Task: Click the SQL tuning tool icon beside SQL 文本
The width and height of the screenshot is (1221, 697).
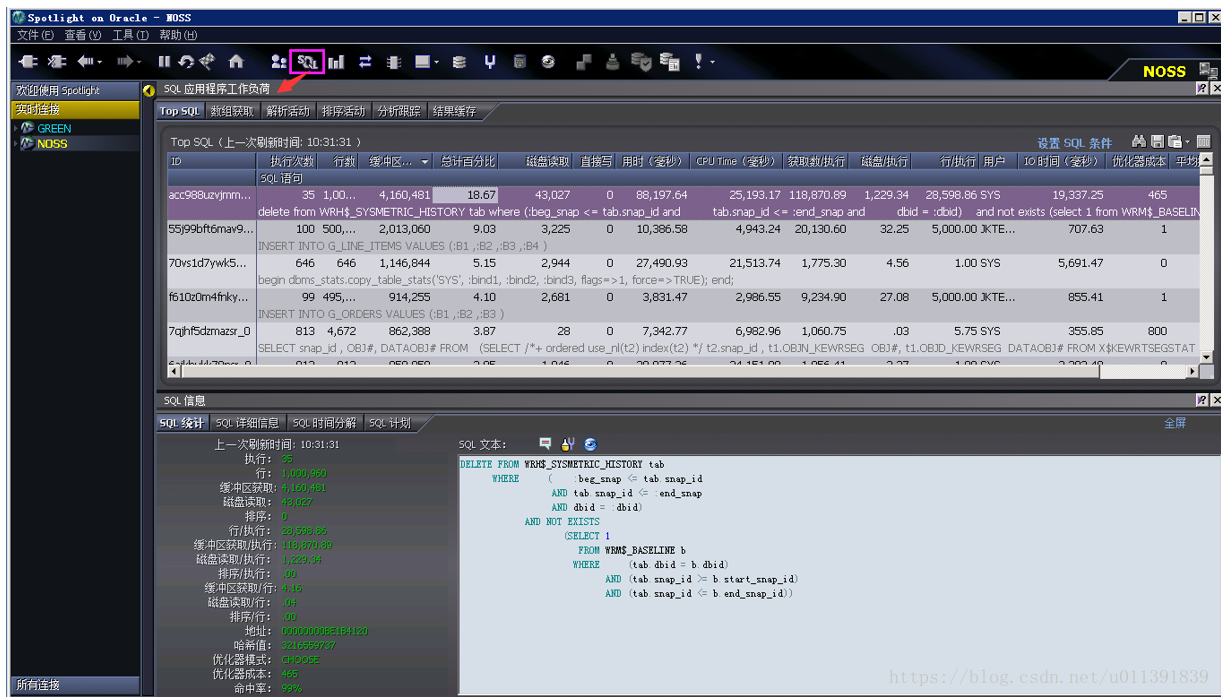Action: pyautogui.click(x=568, y=444)
